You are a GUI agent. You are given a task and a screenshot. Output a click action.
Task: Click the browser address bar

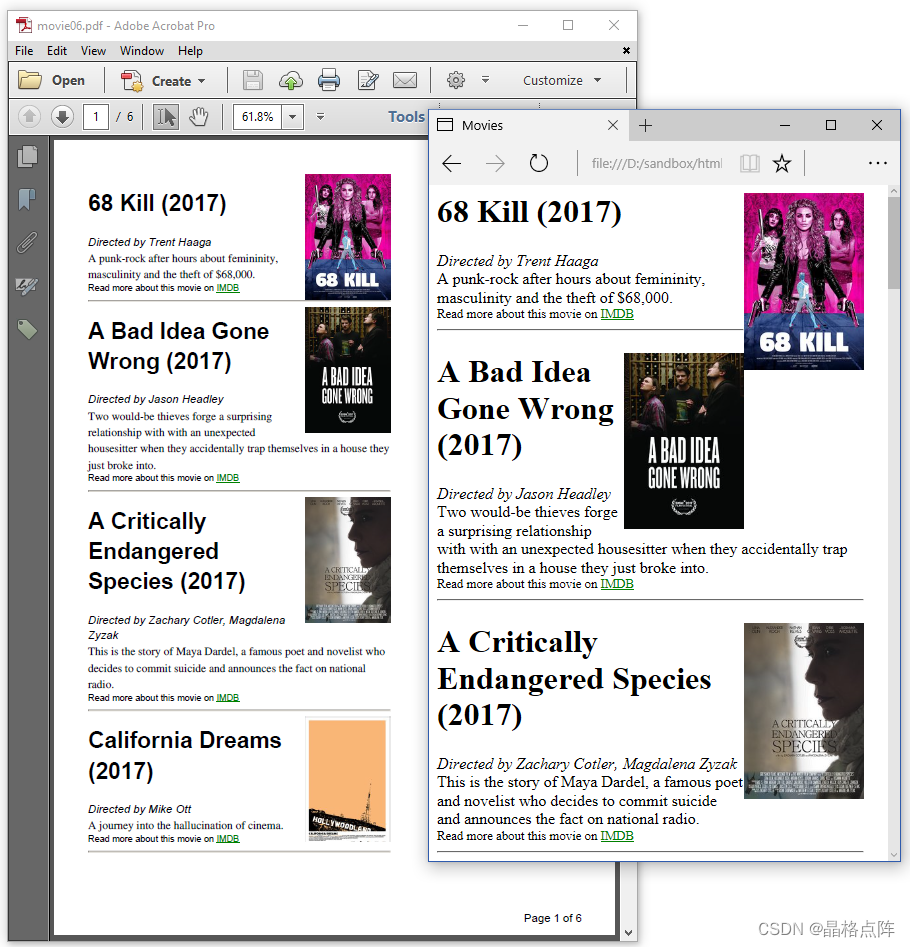tap(656, 163)
